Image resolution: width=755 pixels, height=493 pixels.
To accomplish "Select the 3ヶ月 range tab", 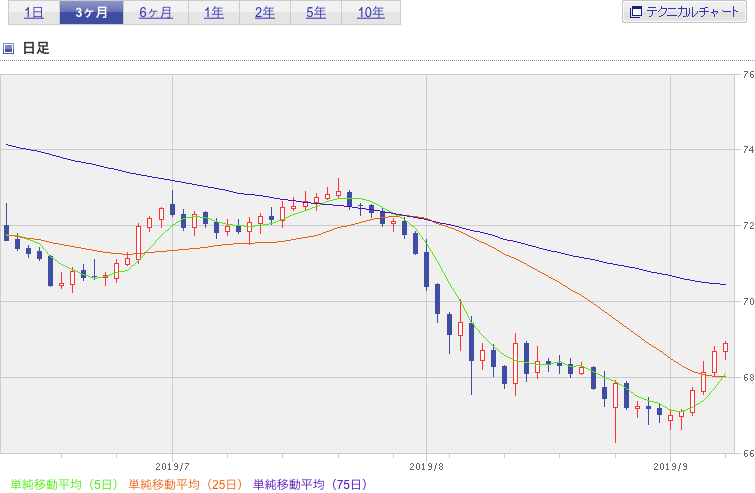I will (91, 13).
